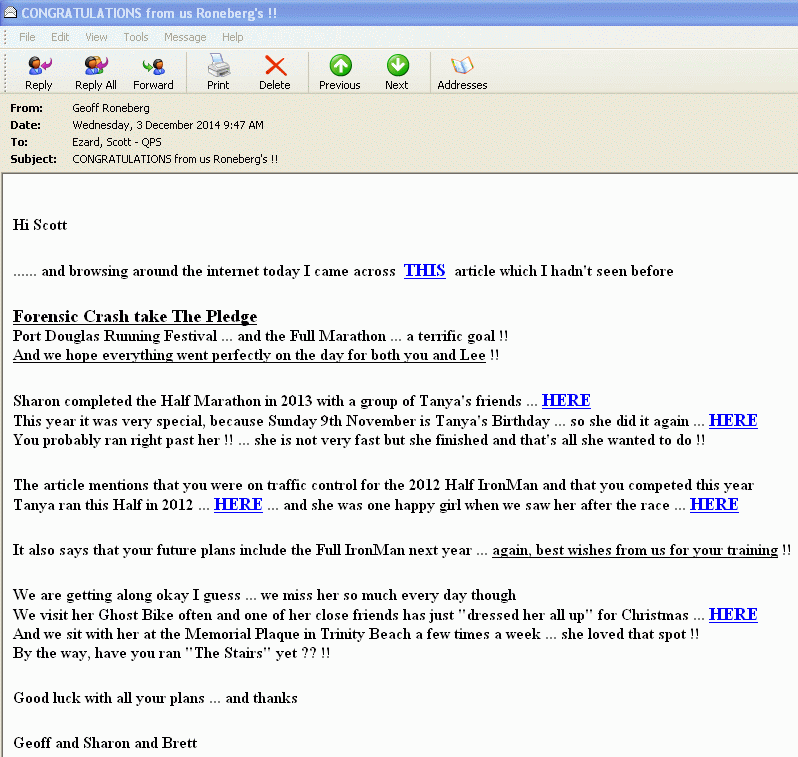Click the date 'Wednesday, 3 December 2014 9:47 AM'

coord(168,125)
